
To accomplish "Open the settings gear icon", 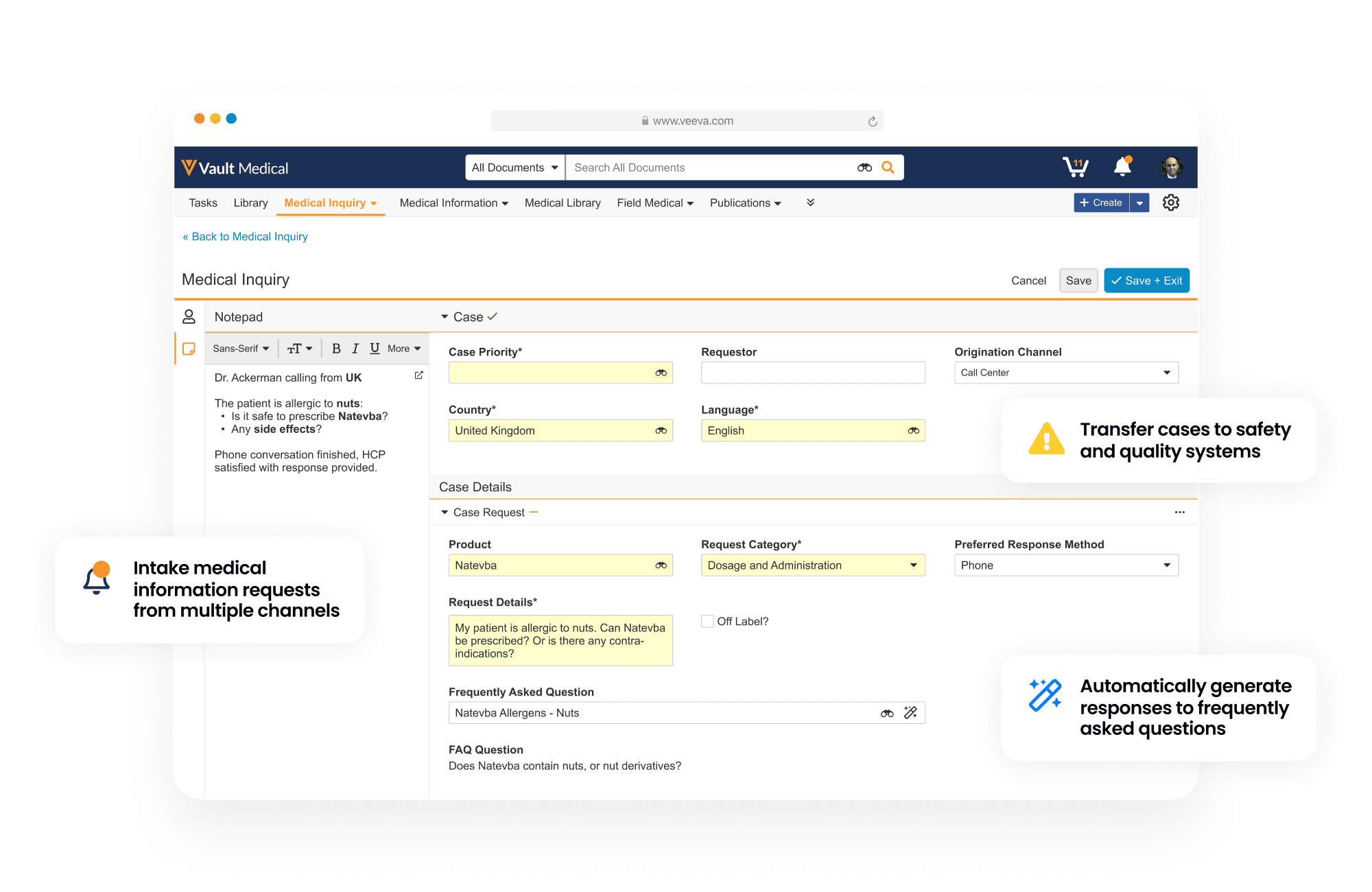I will 1171,202.
